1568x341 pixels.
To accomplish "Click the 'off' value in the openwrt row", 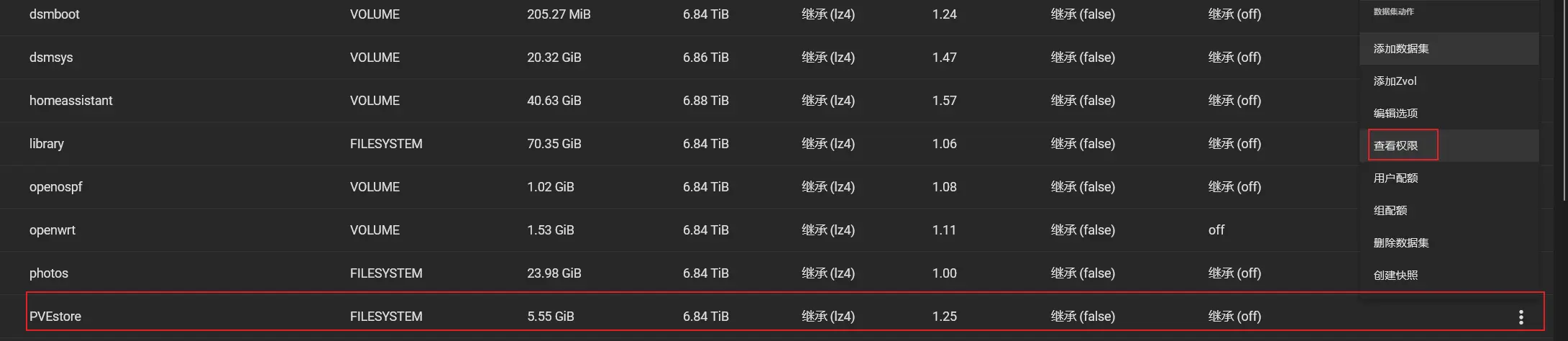I will 1216,230.
